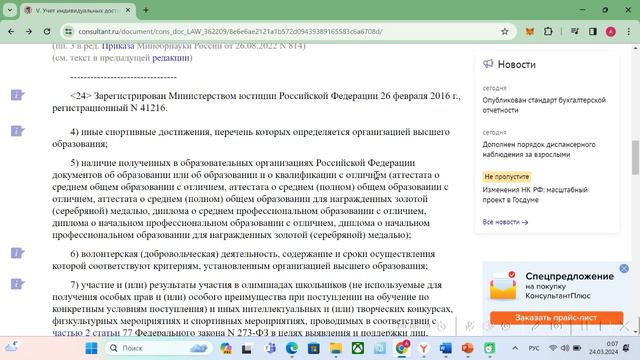Open the редакции link

(171, 58)
